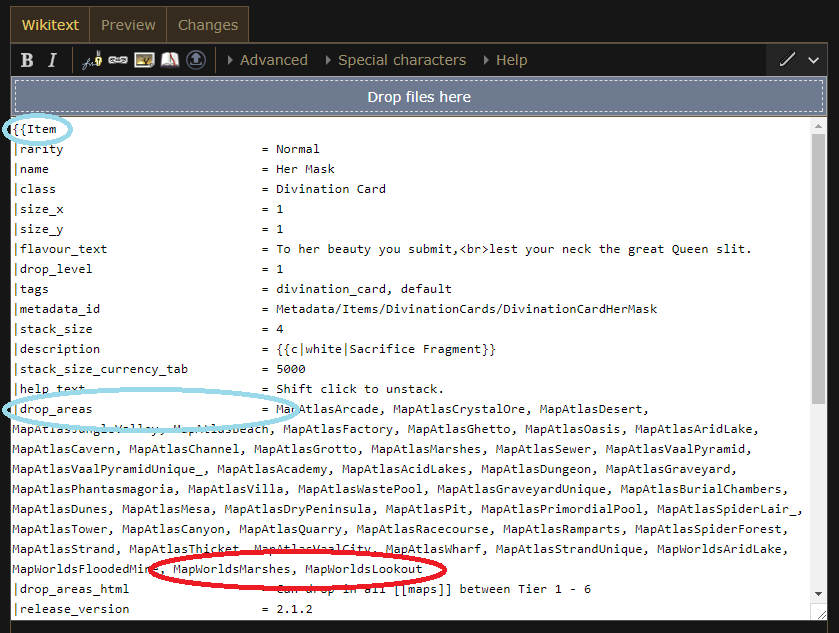Click on the 'tags' parameter name
839x633 pixels.
pos(34,289)
